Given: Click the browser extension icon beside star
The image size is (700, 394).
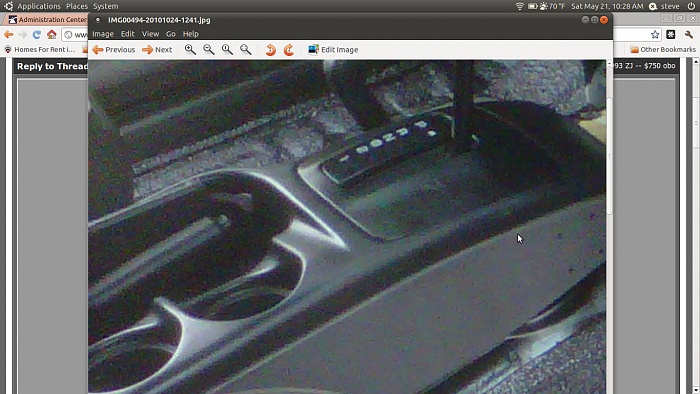Looking at the screenshot, I should (671, 34).
